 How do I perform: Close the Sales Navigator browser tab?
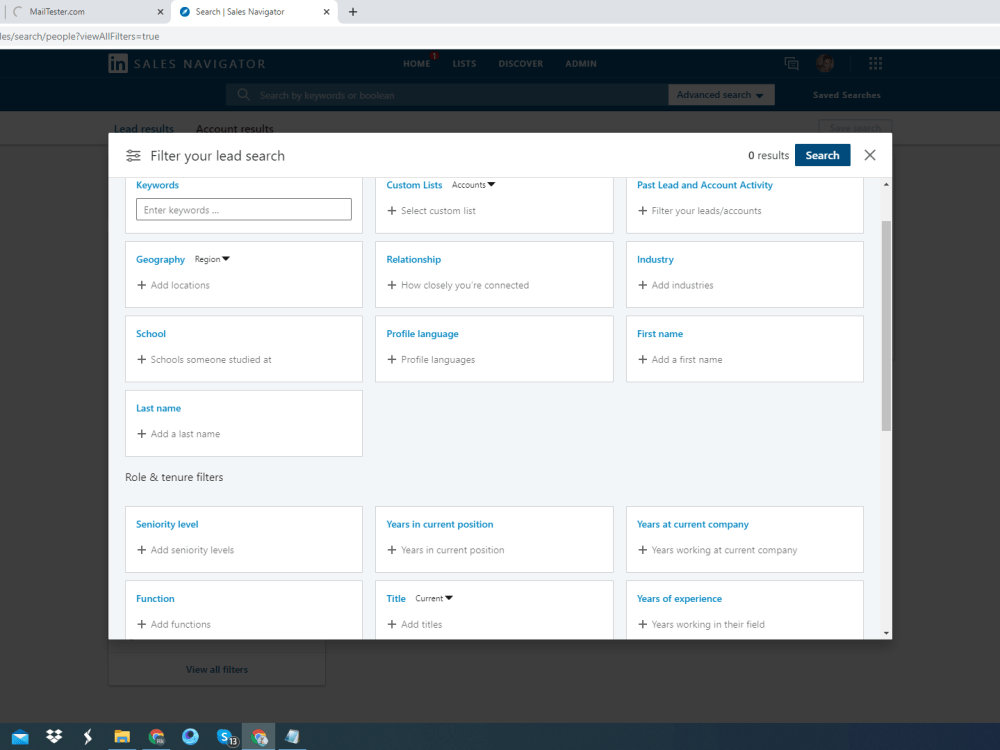click(x=327, y=11)
